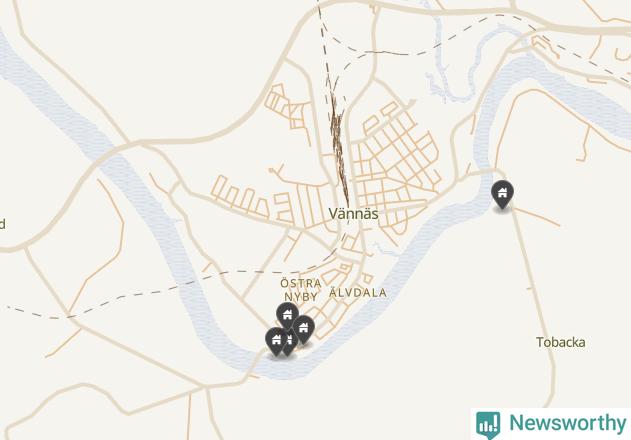Click the cut-off label at the left edge
The height and width of the screenshot is (440, 631).
(2, 224)
